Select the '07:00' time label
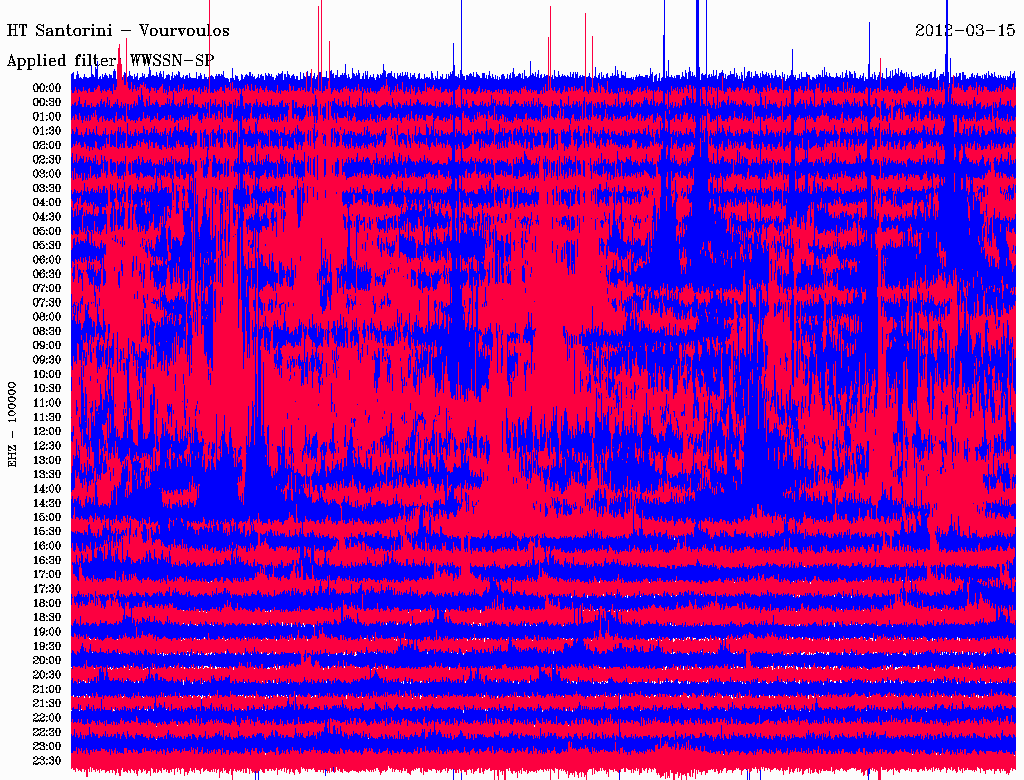Image resolution: width=1024 pixels, height=780 pixels. [47, 288]
